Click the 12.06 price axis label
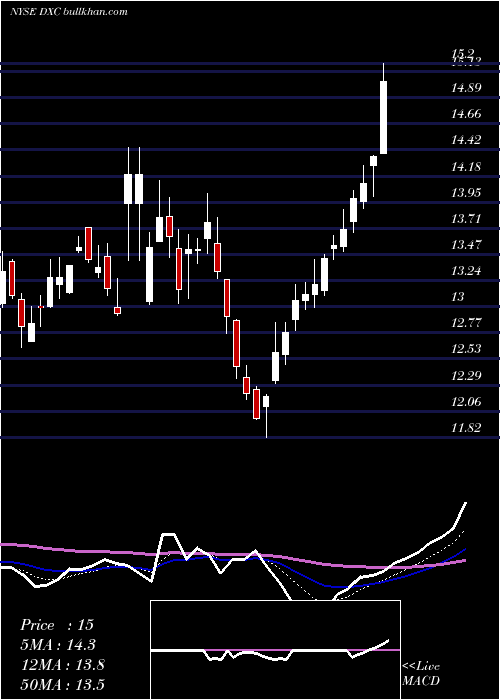The width and height of the screenshot is (500, 700). click(x=466, y=402)
